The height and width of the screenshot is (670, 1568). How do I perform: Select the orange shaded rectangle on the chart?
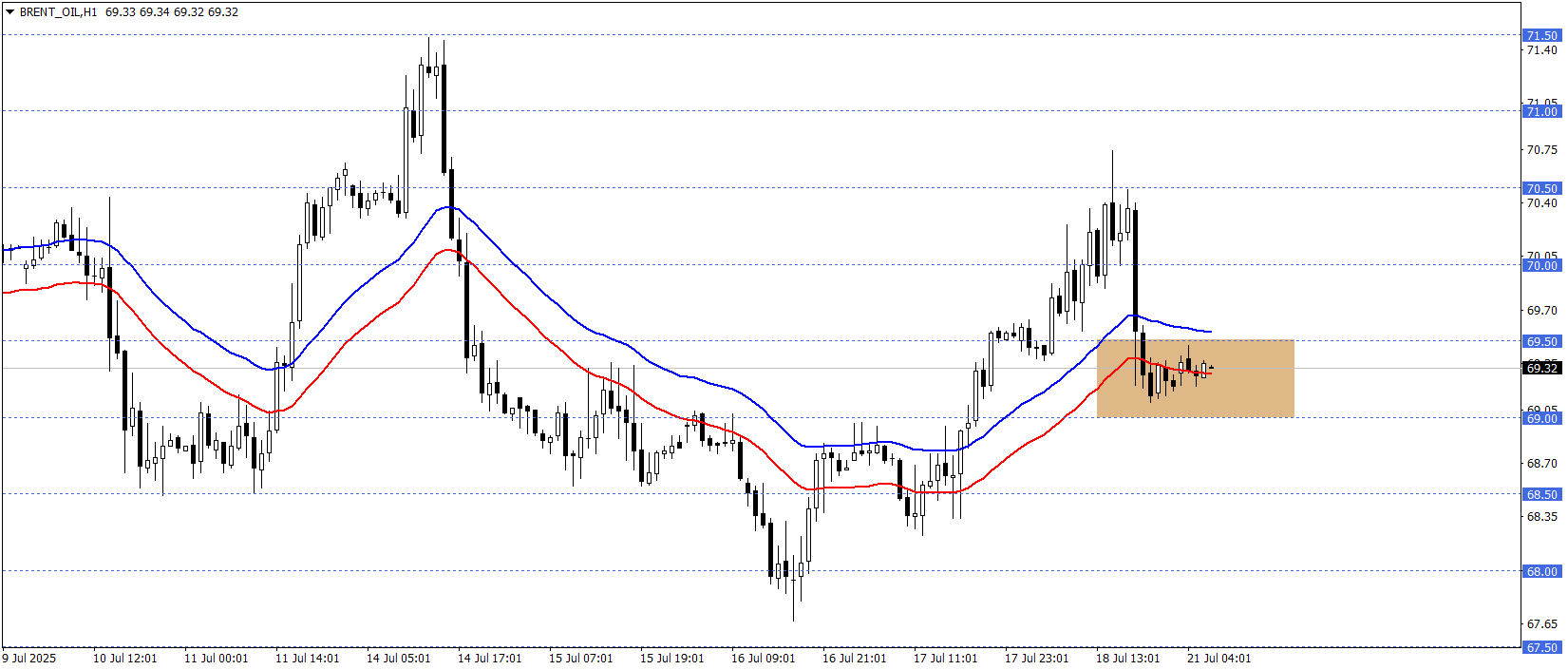tap(1195, 378)
